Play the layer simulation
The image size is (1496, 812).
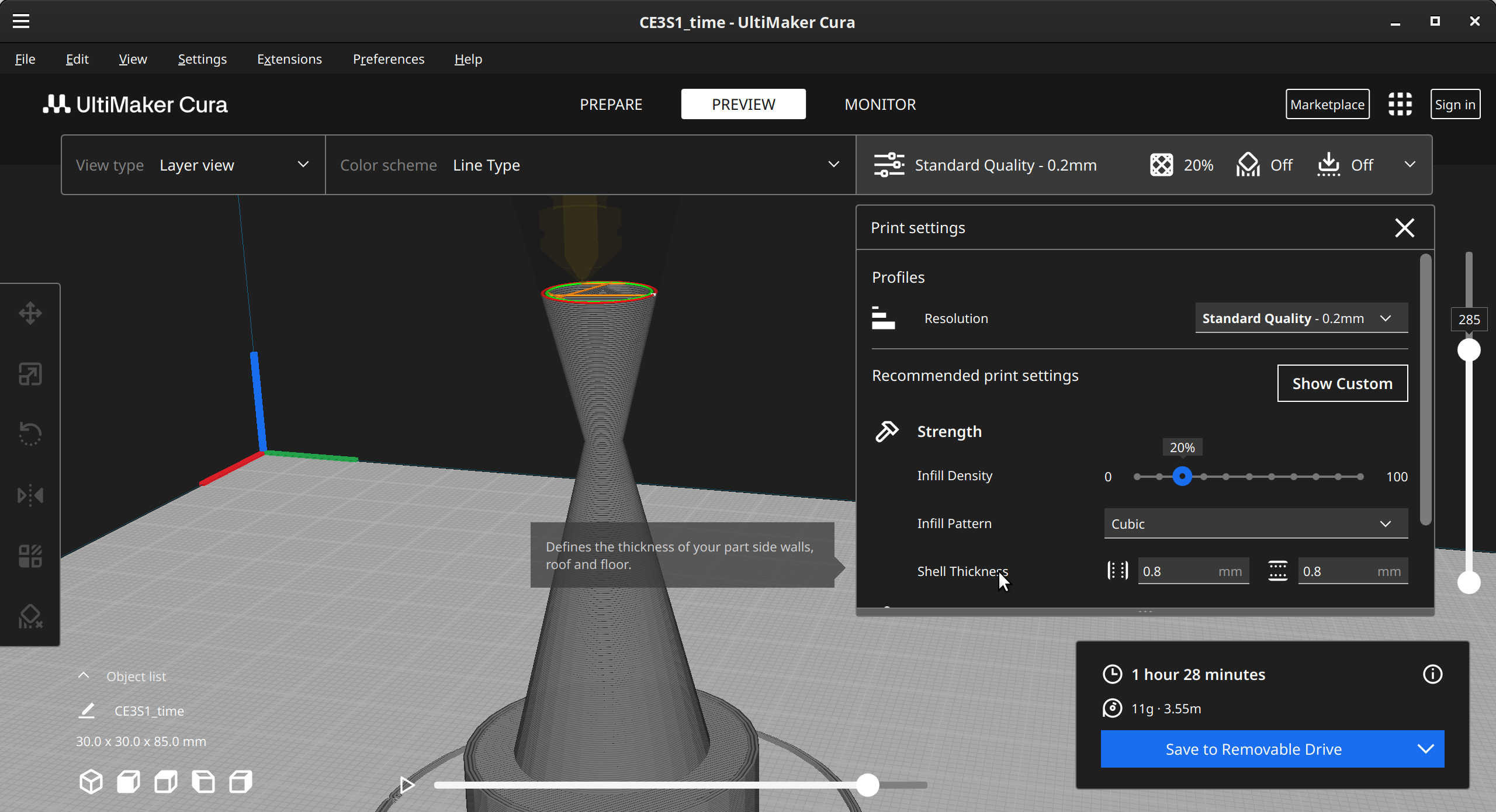(407, 785)
